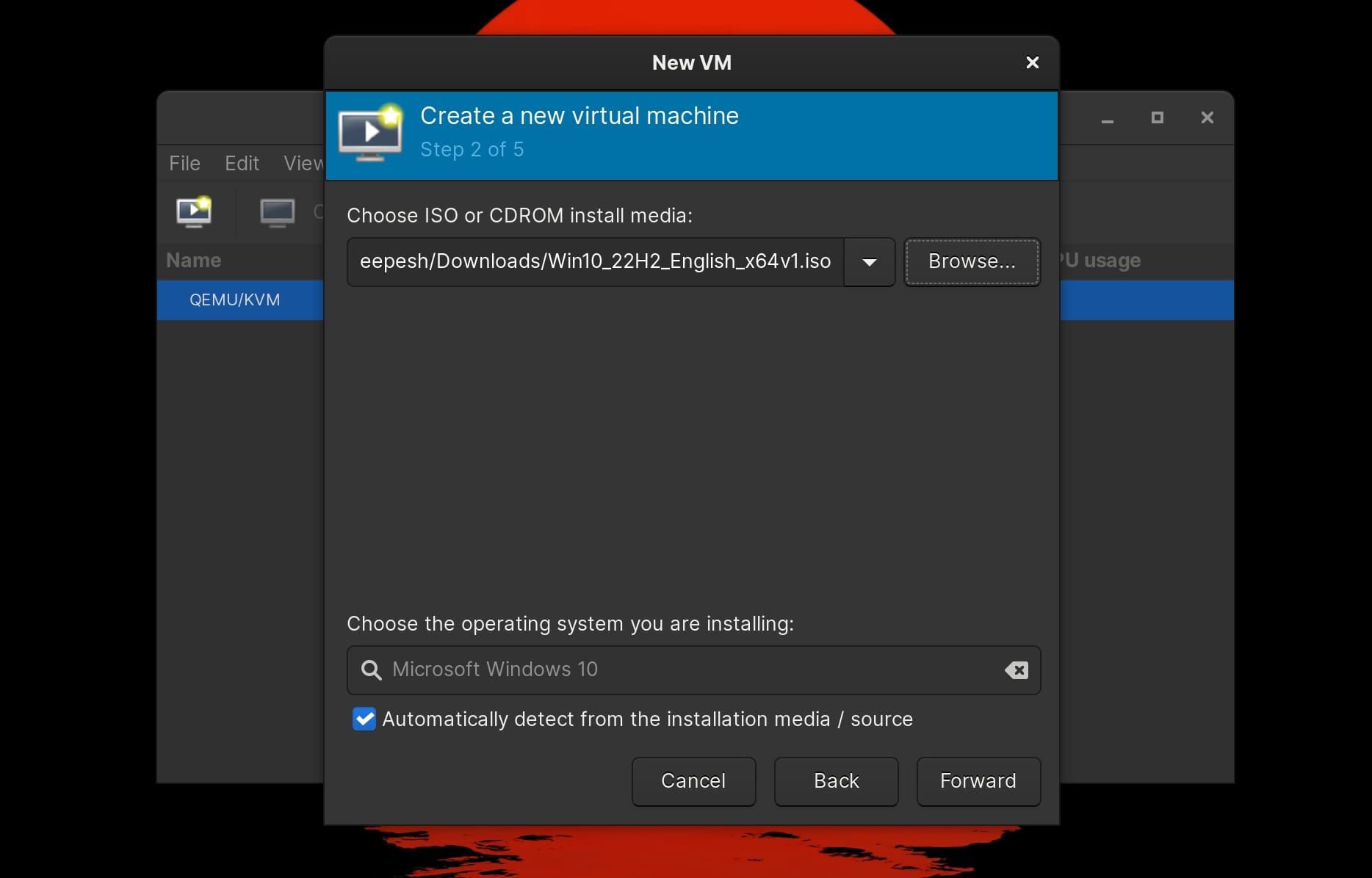Disable automatic detection from installation media
The width and height of the screenshot is (1372, 878).
(x=364, y=719)
